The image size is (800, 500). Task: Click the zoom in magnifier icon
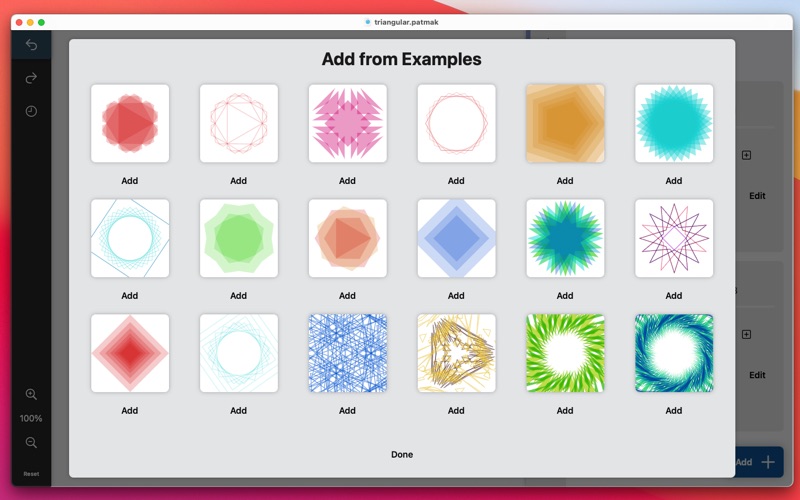click(31, 394)
